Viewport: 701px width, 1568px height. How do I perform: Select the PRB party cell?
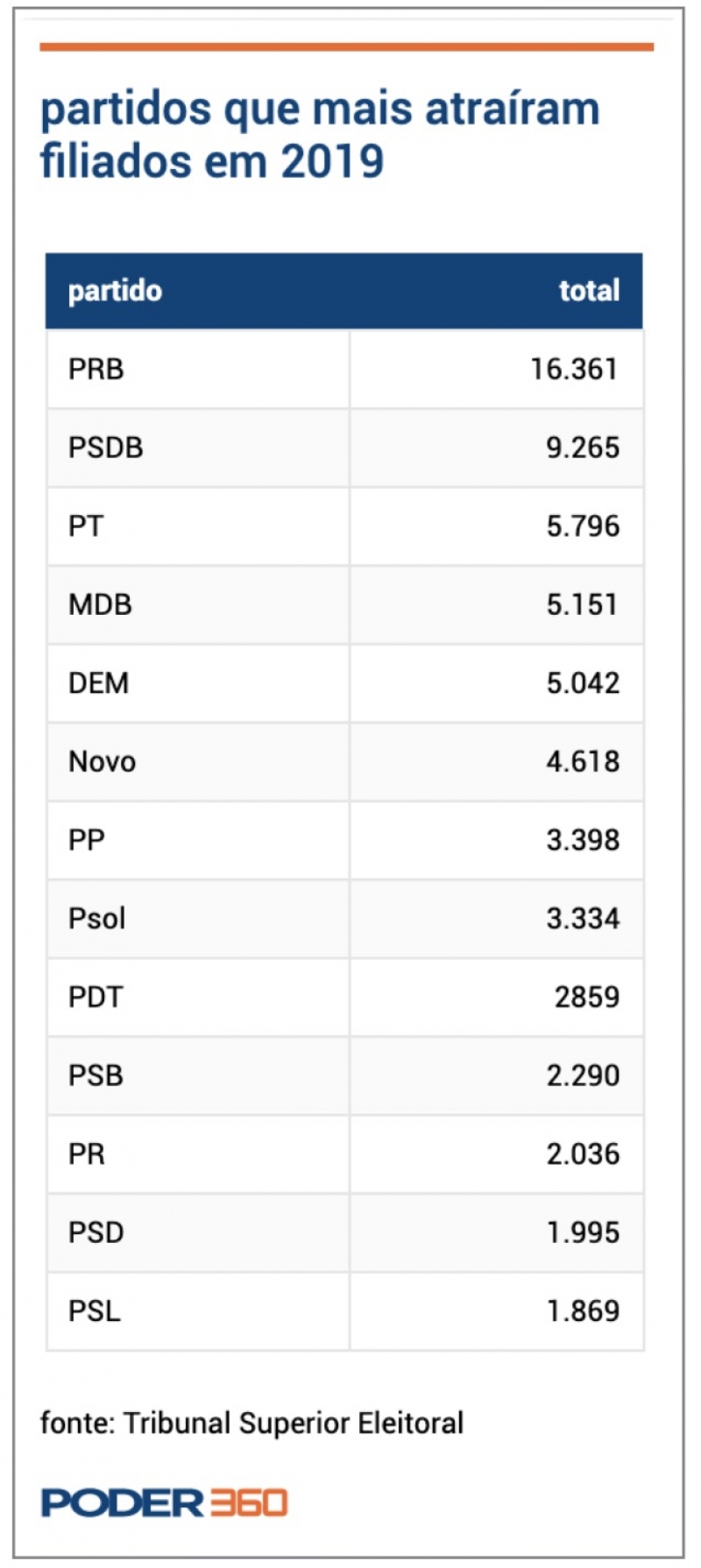click(96, 369)
